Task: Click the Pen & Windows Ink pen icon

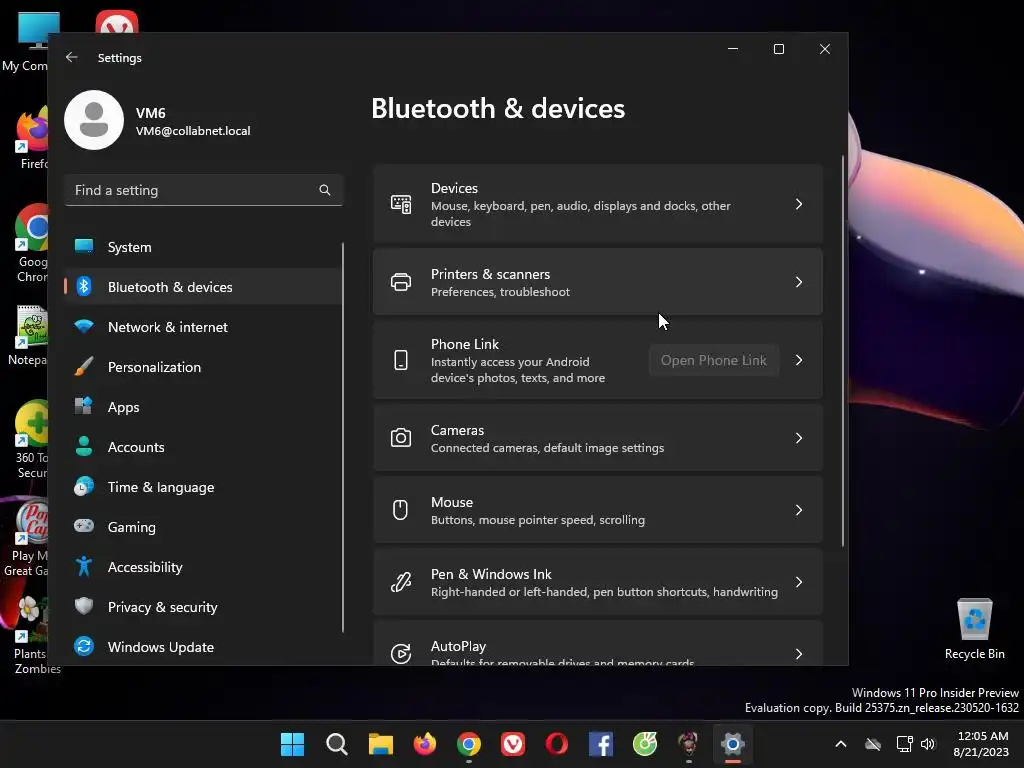Action: point(401,581)
